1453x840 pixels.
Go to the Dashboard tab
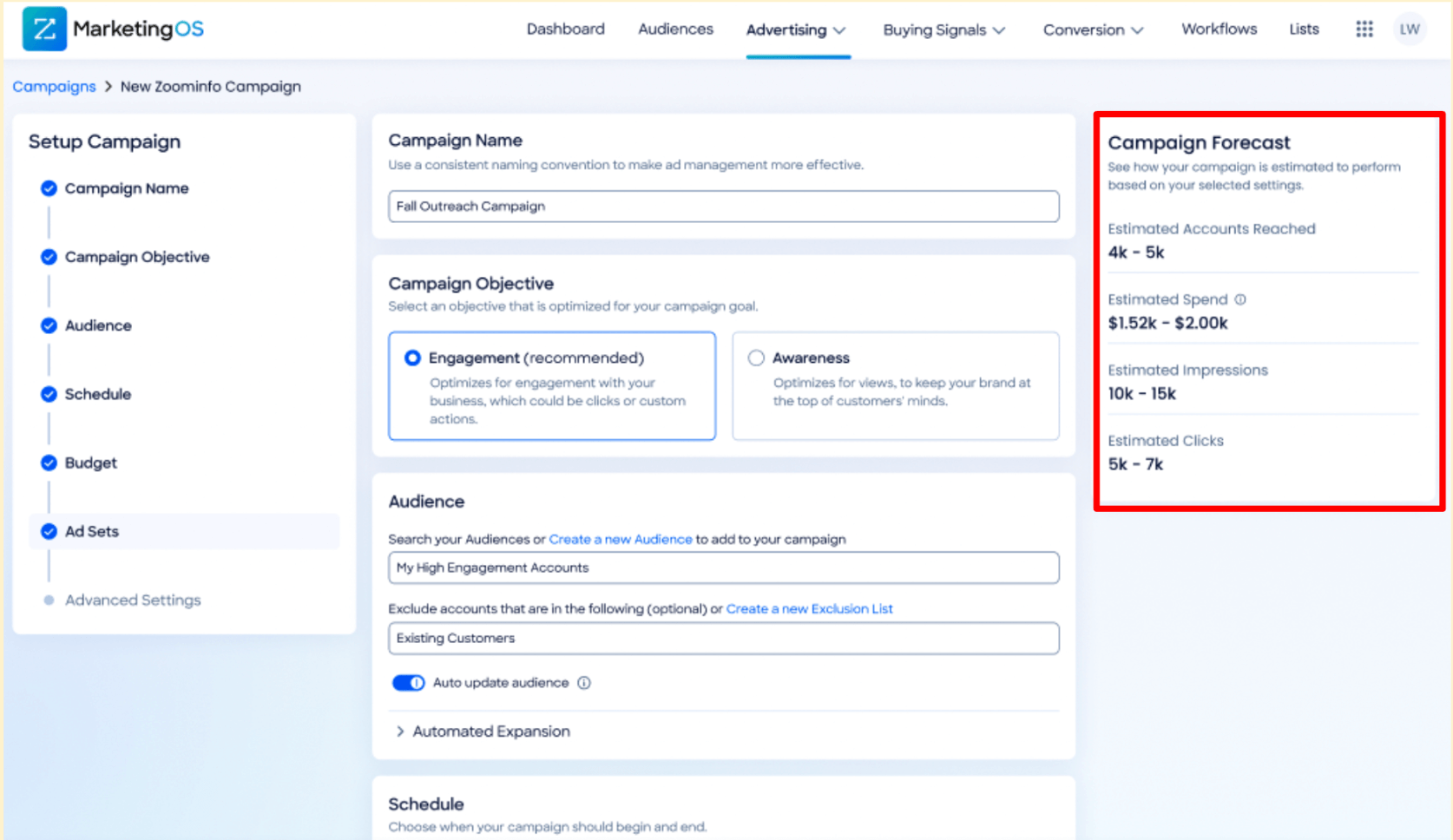click(x=565, y=29)
